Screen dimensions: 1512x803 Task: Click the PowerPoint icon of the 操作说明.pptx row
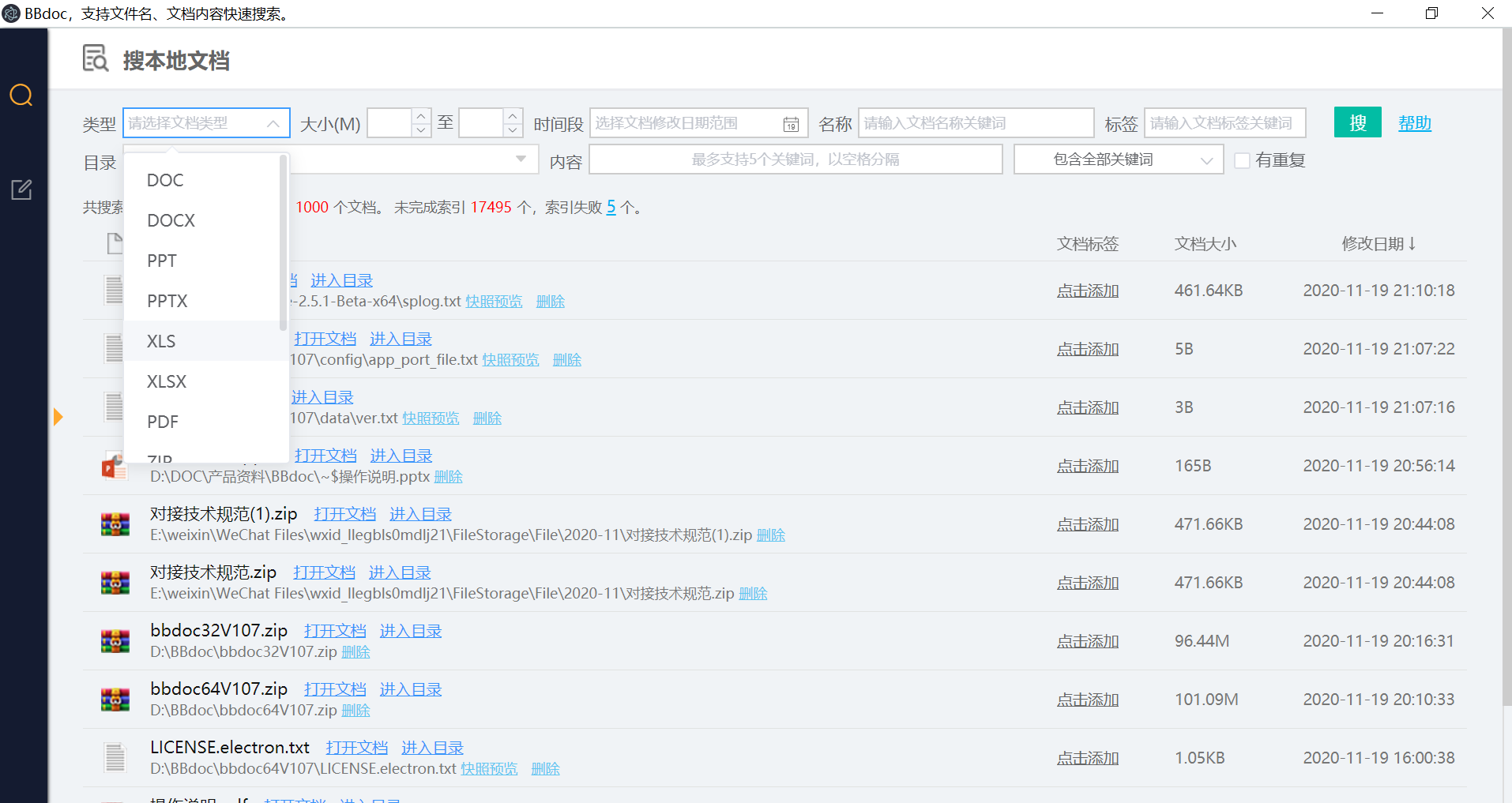114,466
